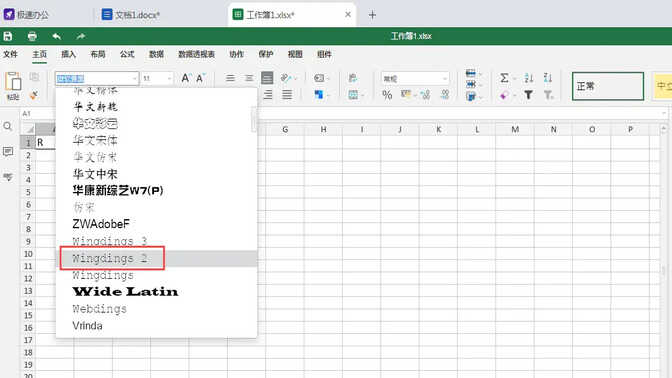Click the grey clear filter funnel icon
The image size is (672, 378).
(548, 95)
